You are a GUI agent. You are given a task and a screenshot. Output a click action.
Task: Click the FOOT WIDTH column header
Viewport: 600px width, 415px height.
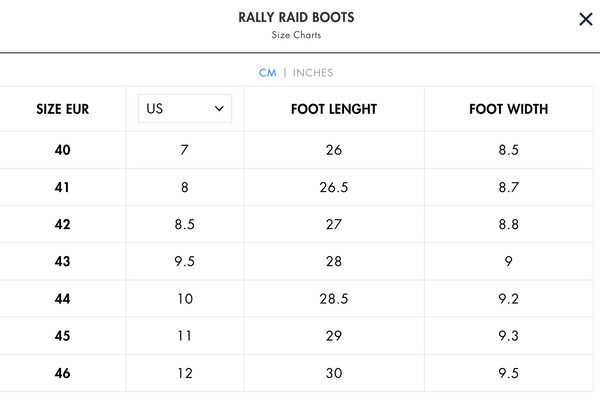click(508, 109)
